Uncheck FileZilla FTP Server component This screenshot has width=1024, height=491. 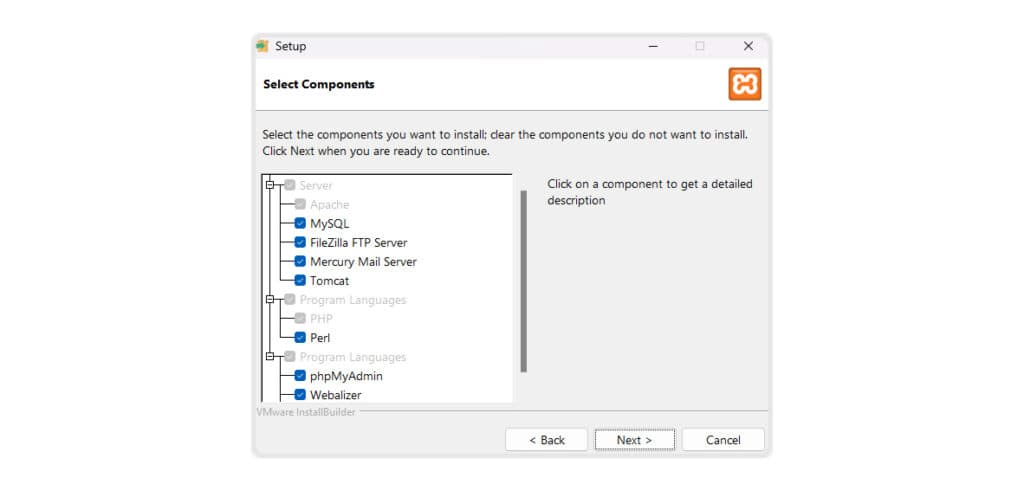(300, 242)
